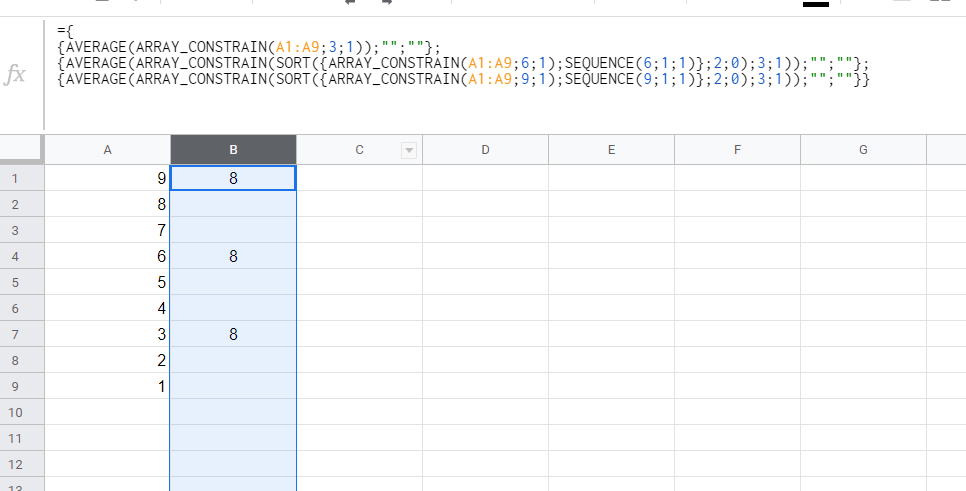This screenshot has height=491, width=966.
Task: Select row 8 header
Action: (x=22, y=360)
